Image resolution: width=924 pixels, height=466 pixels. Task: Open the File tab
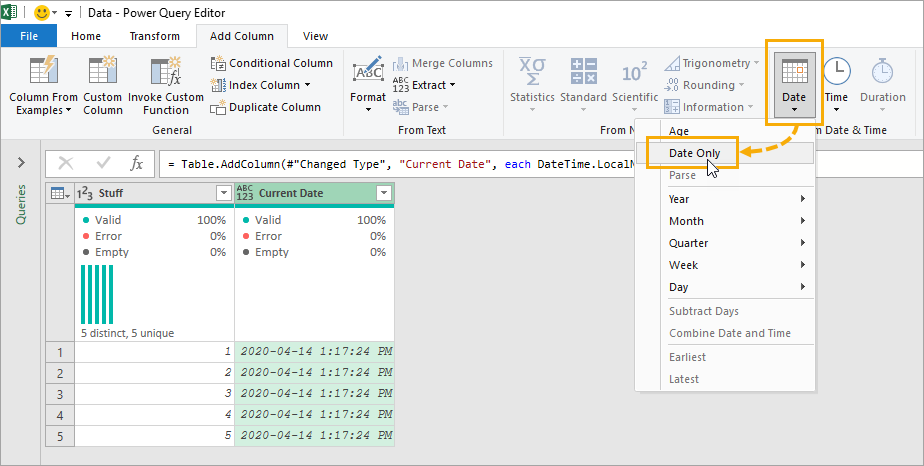(29, 36)
